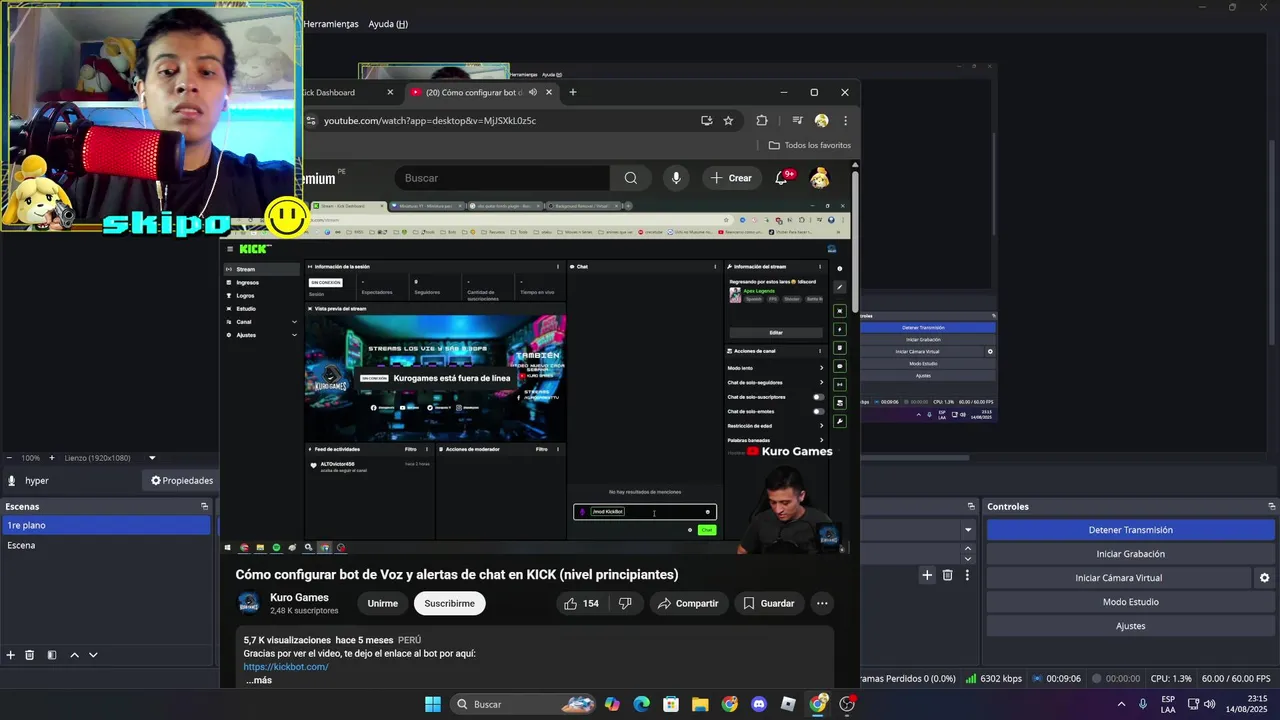Undock the Escenas panel
Screen dimensions: 1280x720
click(x=204, y=507)
